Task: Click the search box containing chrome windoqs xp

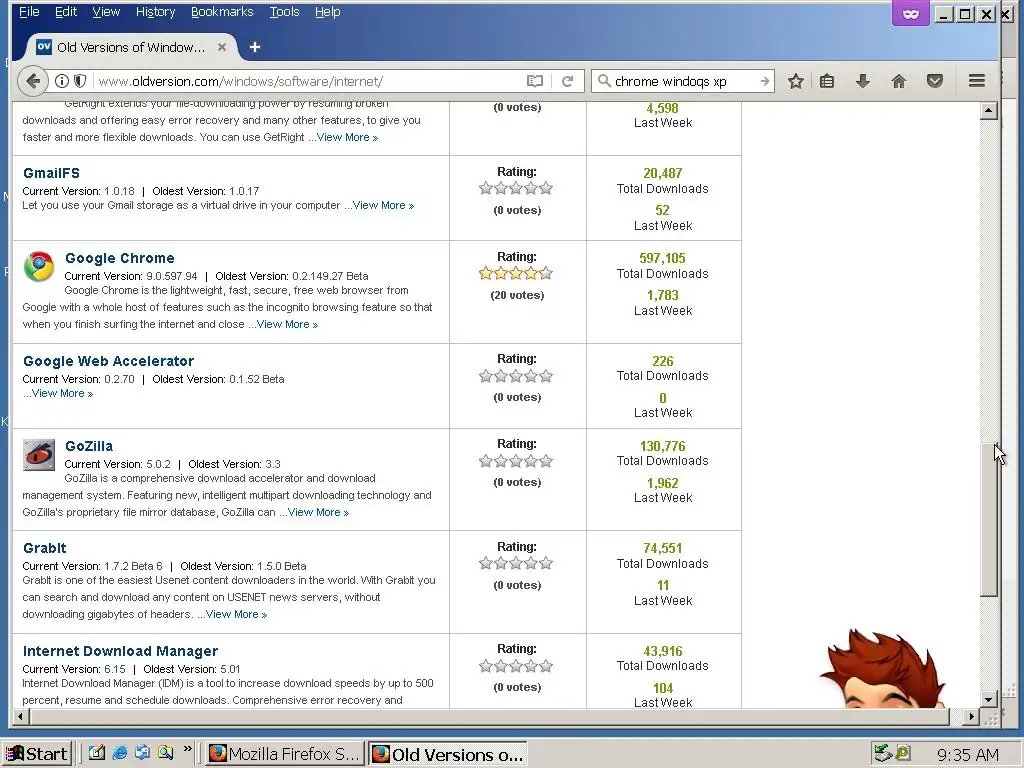Action: click(684, 81)
